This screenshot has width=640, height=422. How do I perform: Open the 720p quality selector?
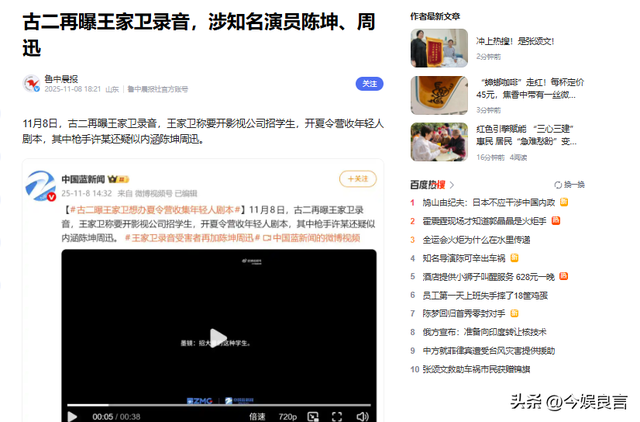288,417
